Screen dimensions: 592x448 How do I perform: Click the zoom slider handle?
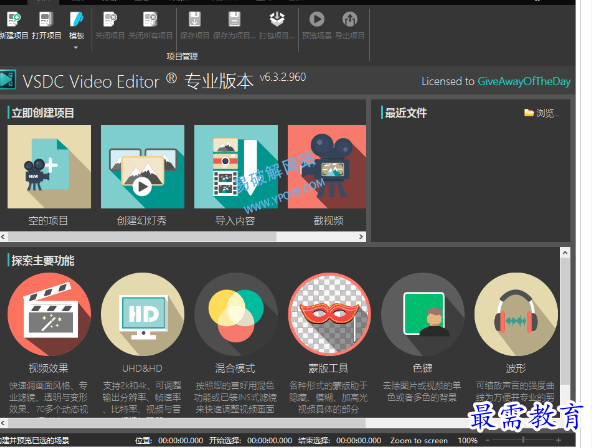click(523, 440)
